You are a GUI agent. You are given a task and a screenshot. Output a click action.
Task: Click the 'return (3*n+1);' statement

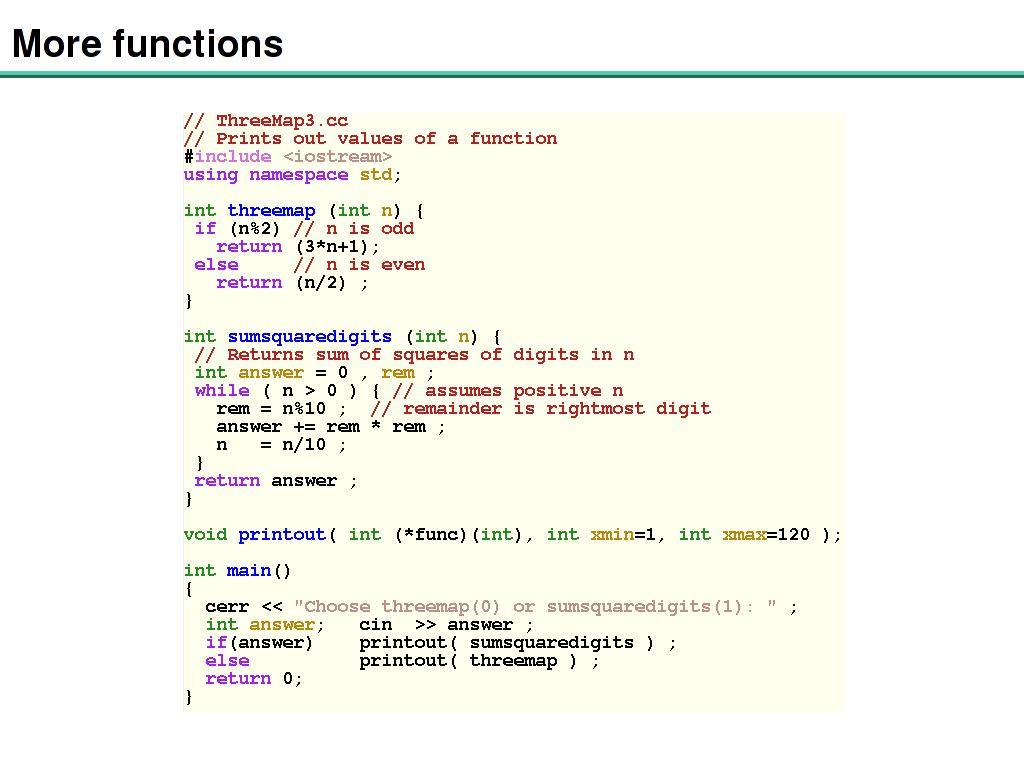point(298,247)
